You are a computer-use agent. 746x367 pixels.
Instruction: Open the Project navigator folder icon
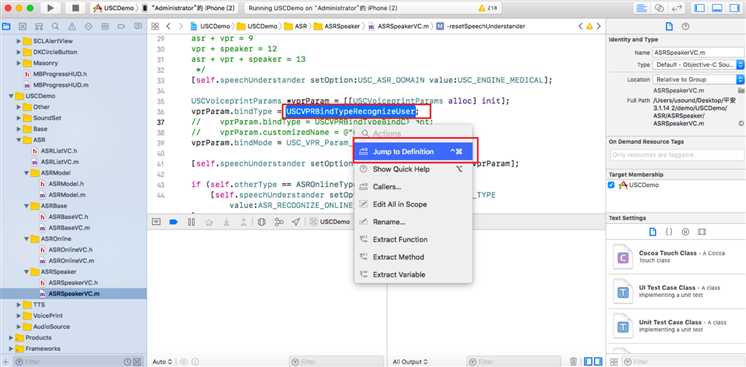pos(6,26)
